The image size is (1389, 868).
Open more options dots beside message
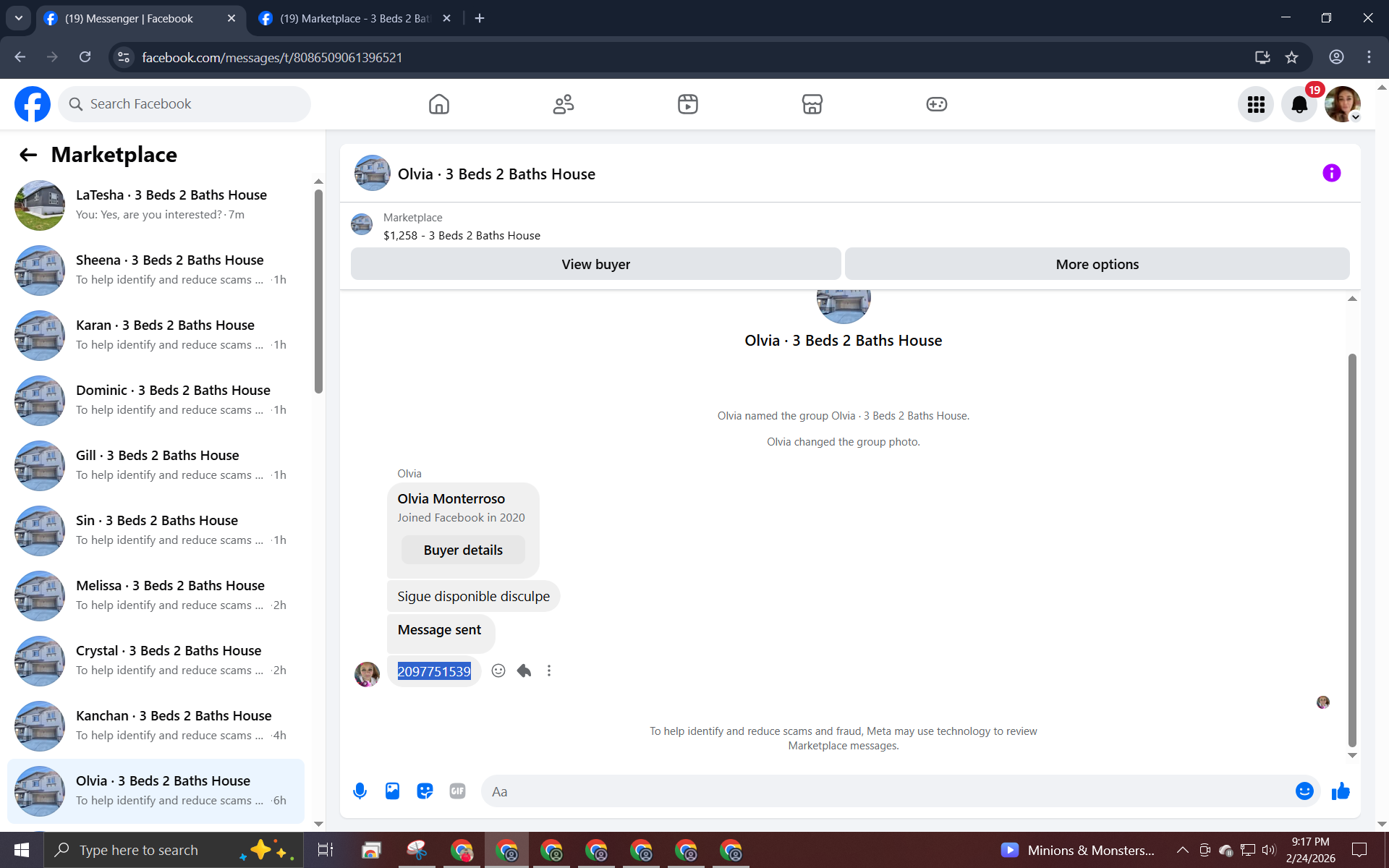click(549, 671)
